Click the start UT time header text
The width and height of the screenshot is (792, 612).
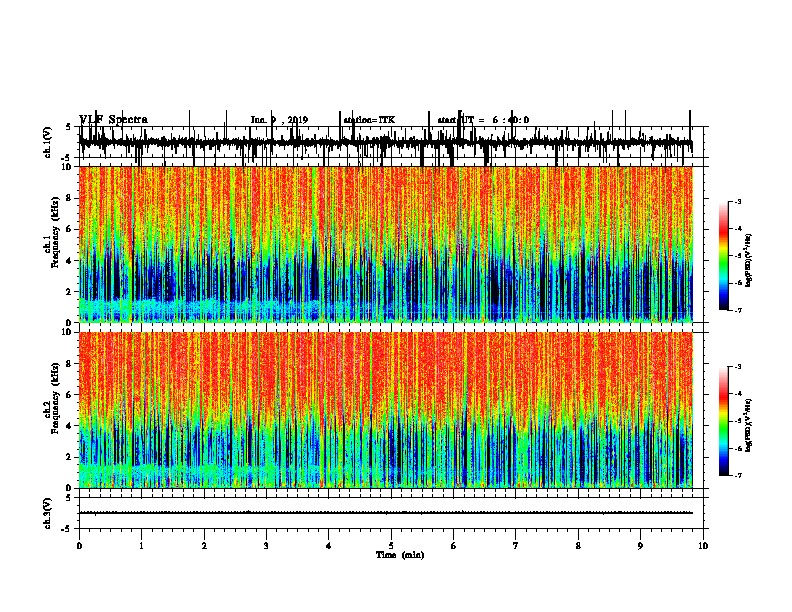(x=483, y=120)
